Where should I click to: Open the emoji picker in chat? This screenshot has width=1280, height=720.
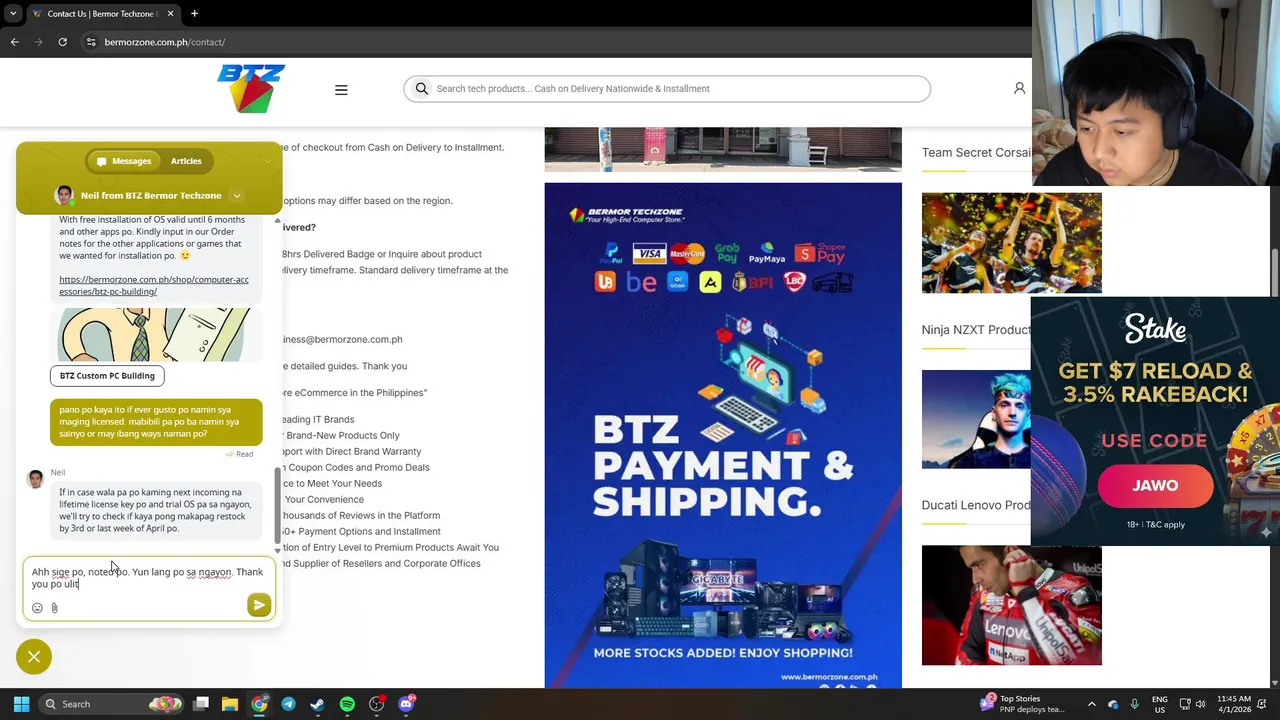[x=37, y=608]
